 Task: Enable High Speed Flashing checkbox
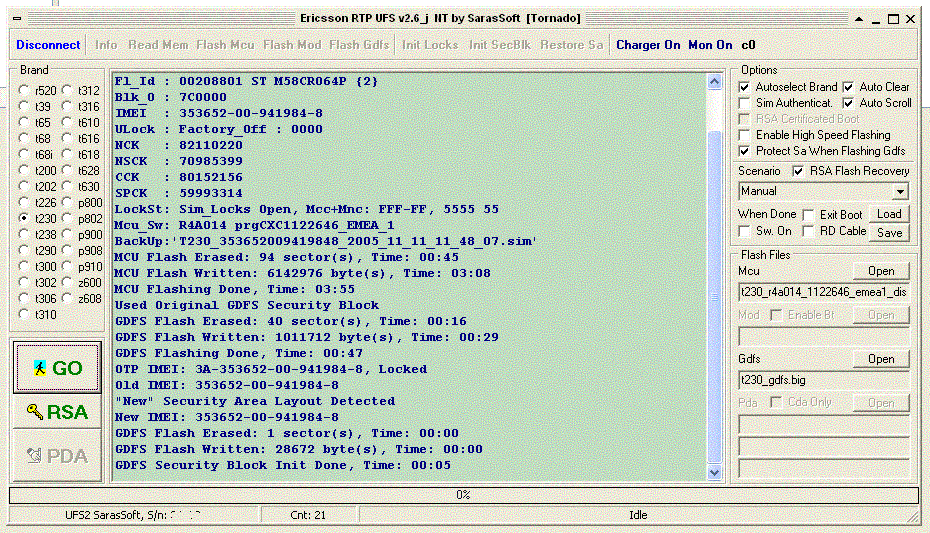[744, 135]
